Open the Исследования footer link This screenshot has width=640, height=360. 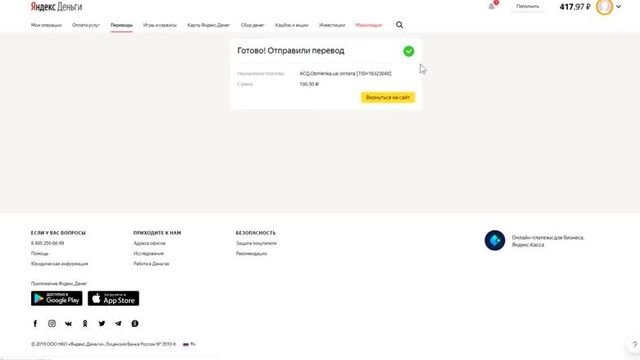pos(149,253)
